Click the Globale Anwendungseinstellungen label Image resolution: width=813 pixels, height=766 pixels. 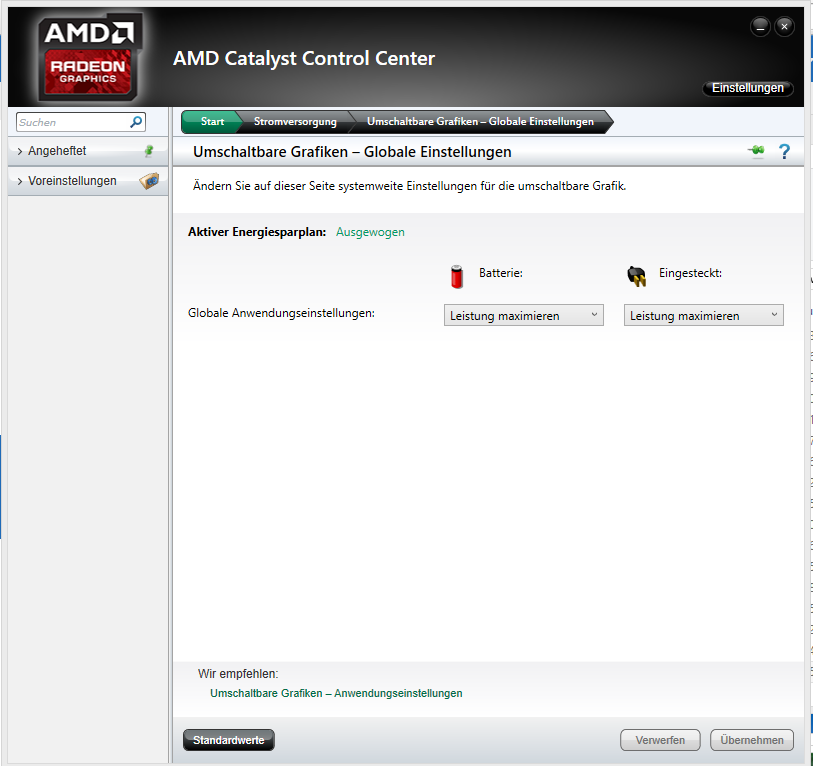tap(281, 313)
